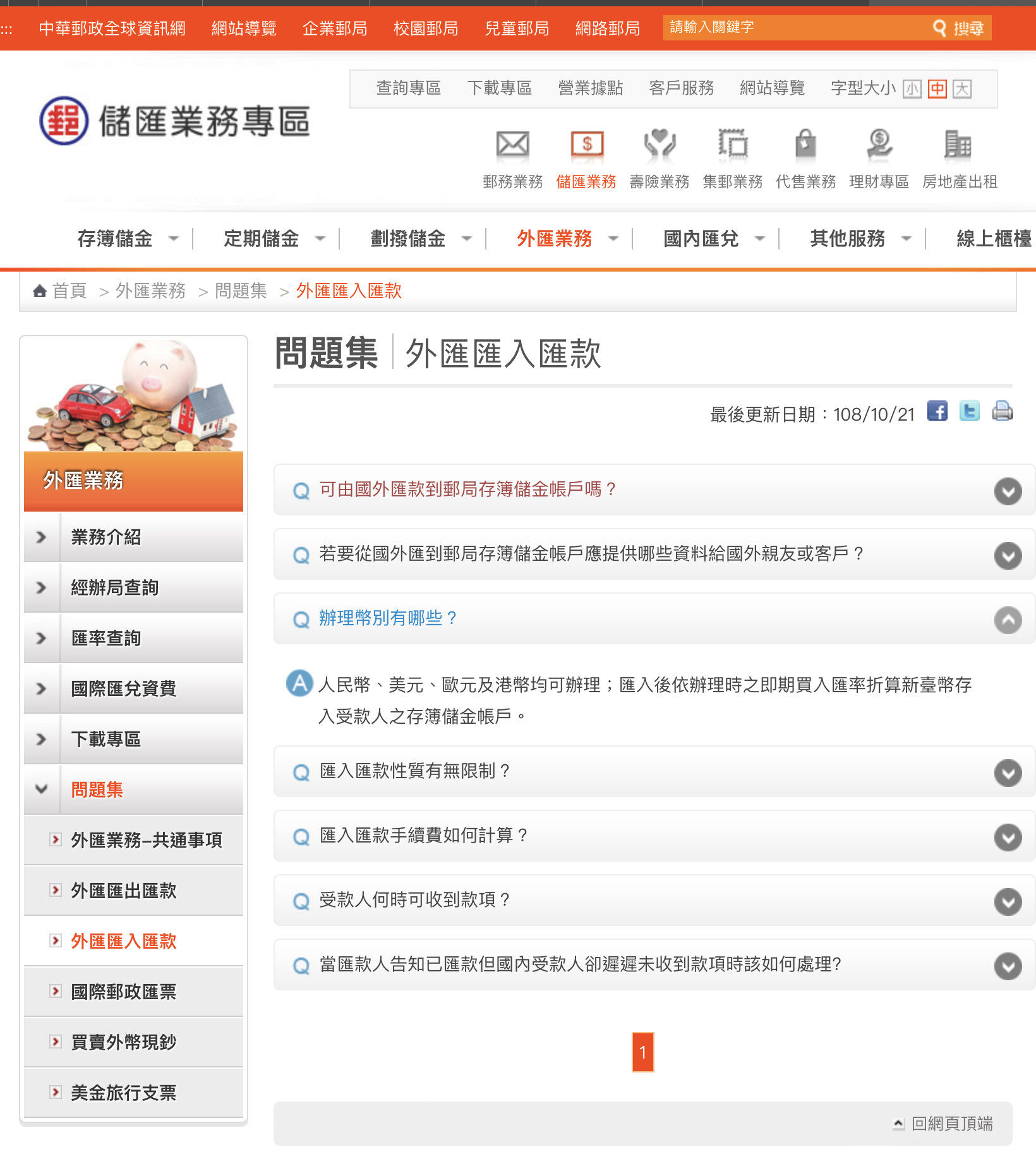
Task: Click the home icon in breadcrumb
Action: (40, 291)
